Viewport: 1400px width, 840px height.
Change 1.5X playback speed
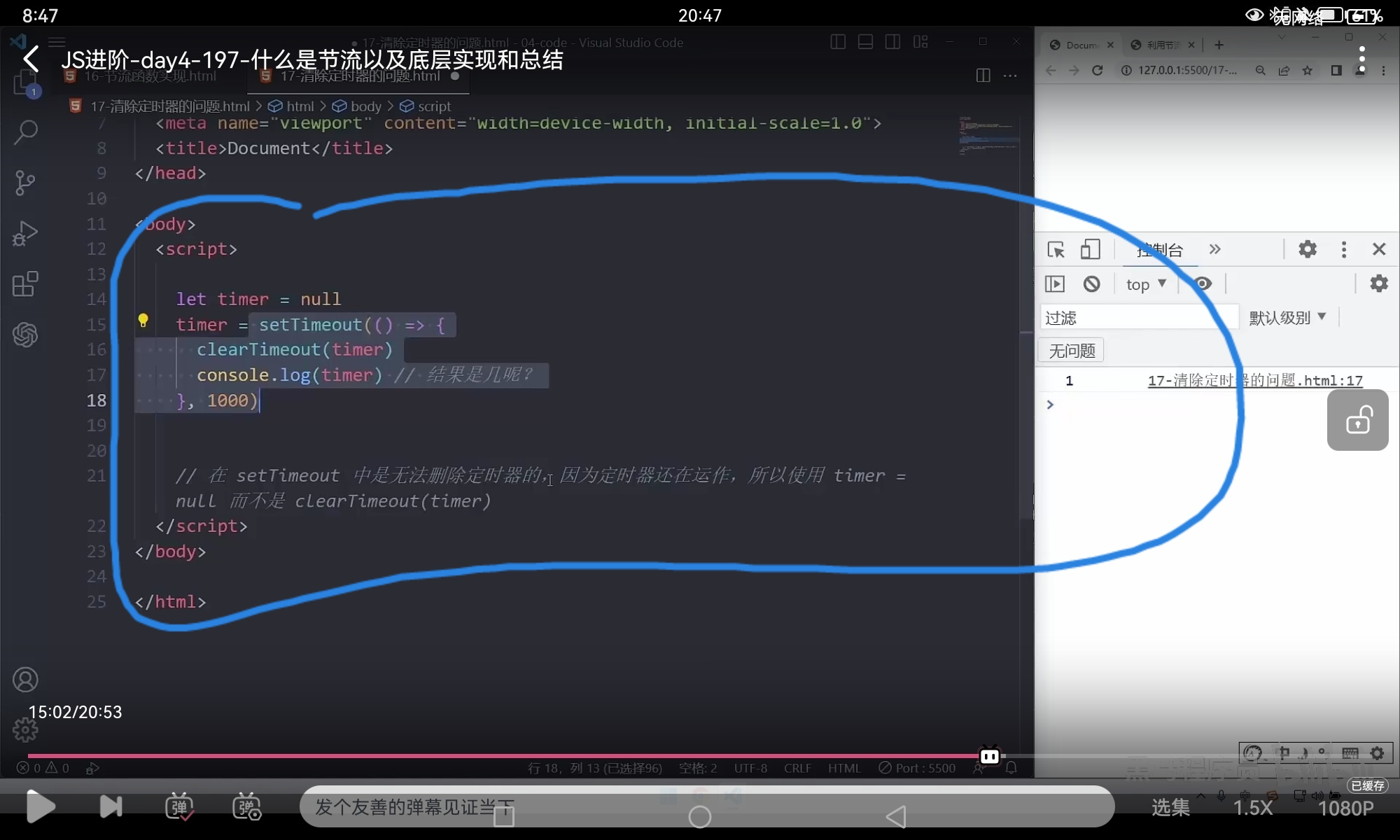point(1252,808)
